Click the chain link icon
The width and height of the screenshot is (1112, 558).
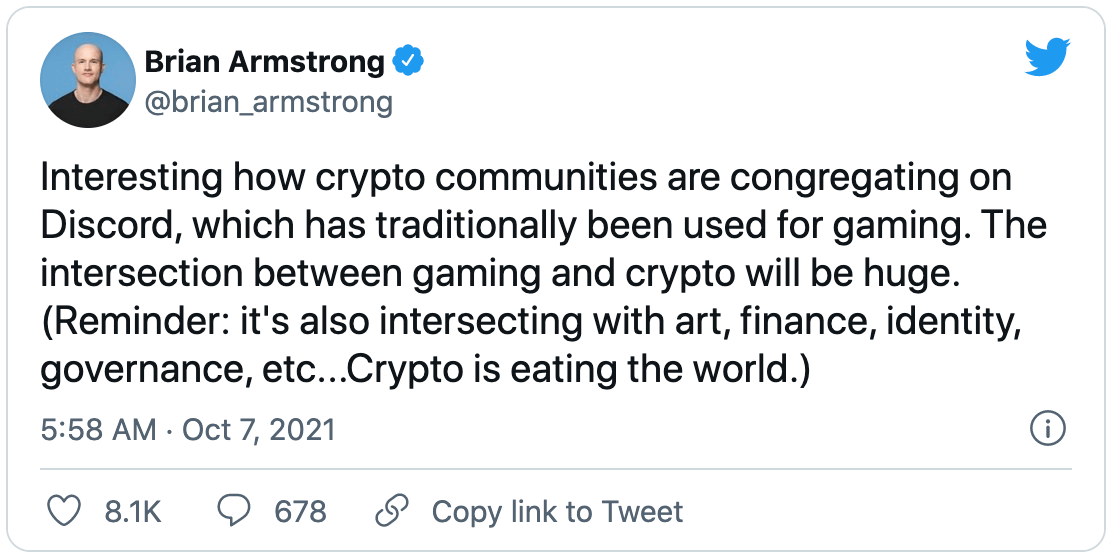click(x=388, y=512)
